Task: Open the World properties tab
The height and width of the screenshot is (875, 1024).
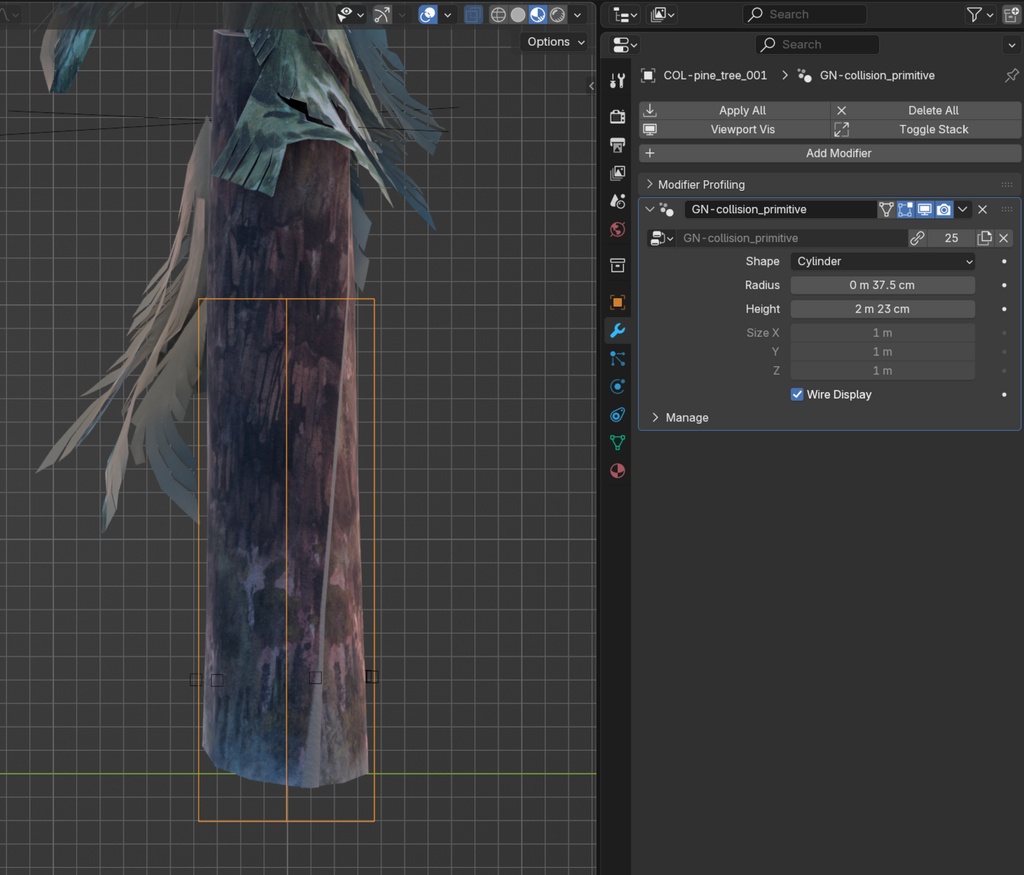Action: click(618, 230)
